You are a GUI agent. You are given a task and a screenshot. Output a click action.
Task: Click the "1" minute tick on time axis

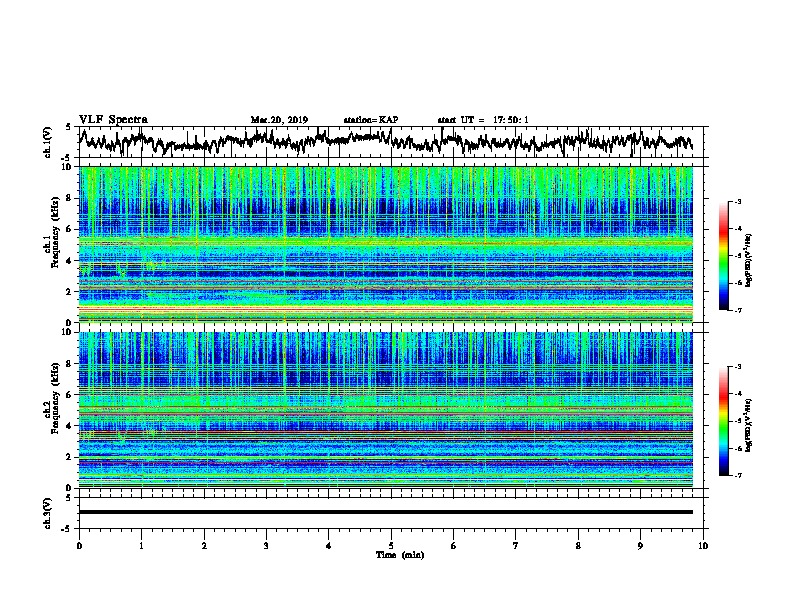141,546
